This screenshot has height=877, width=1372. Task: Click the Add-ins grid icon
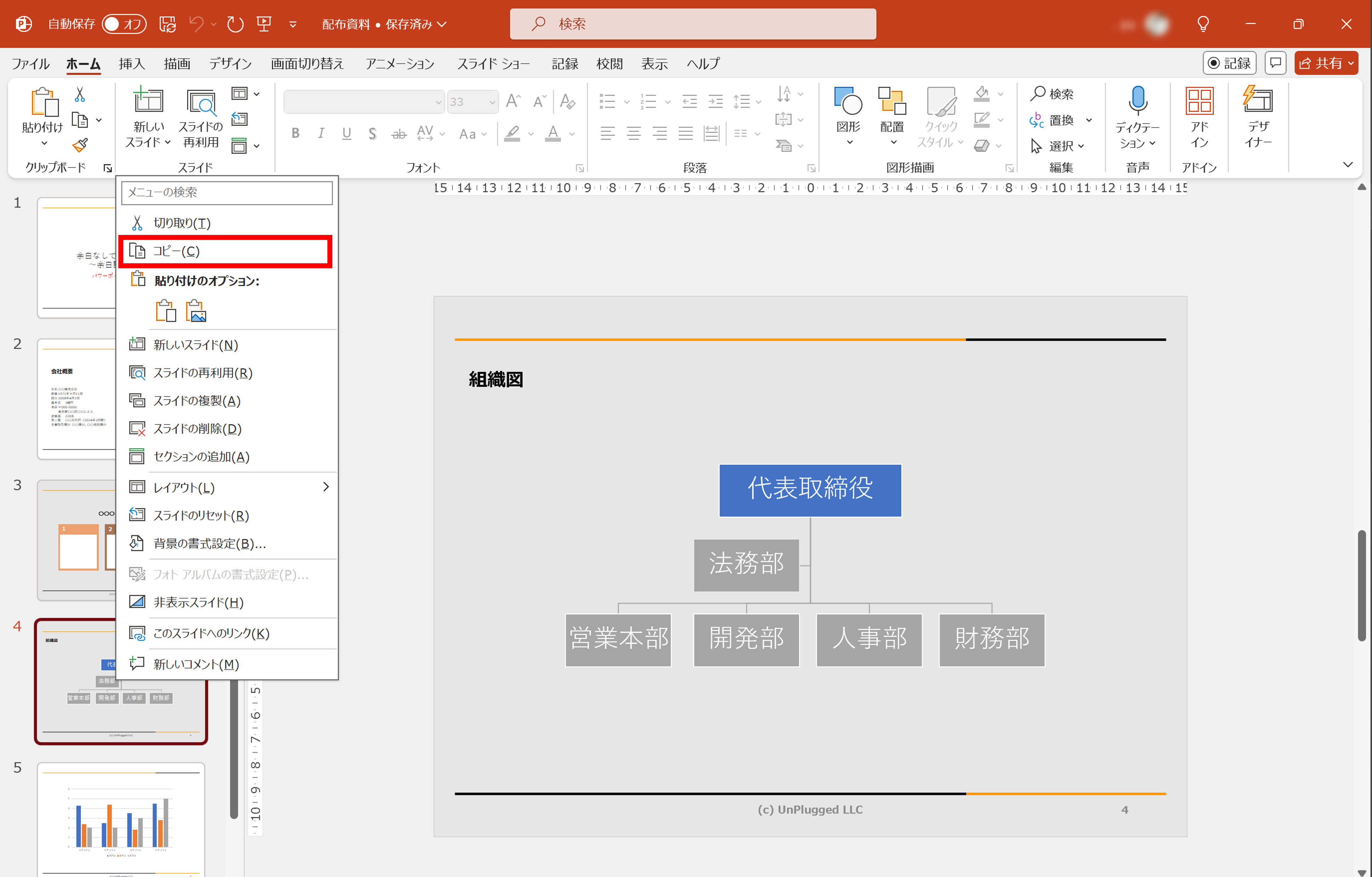pyautogui.click(x=1199, y=101)
